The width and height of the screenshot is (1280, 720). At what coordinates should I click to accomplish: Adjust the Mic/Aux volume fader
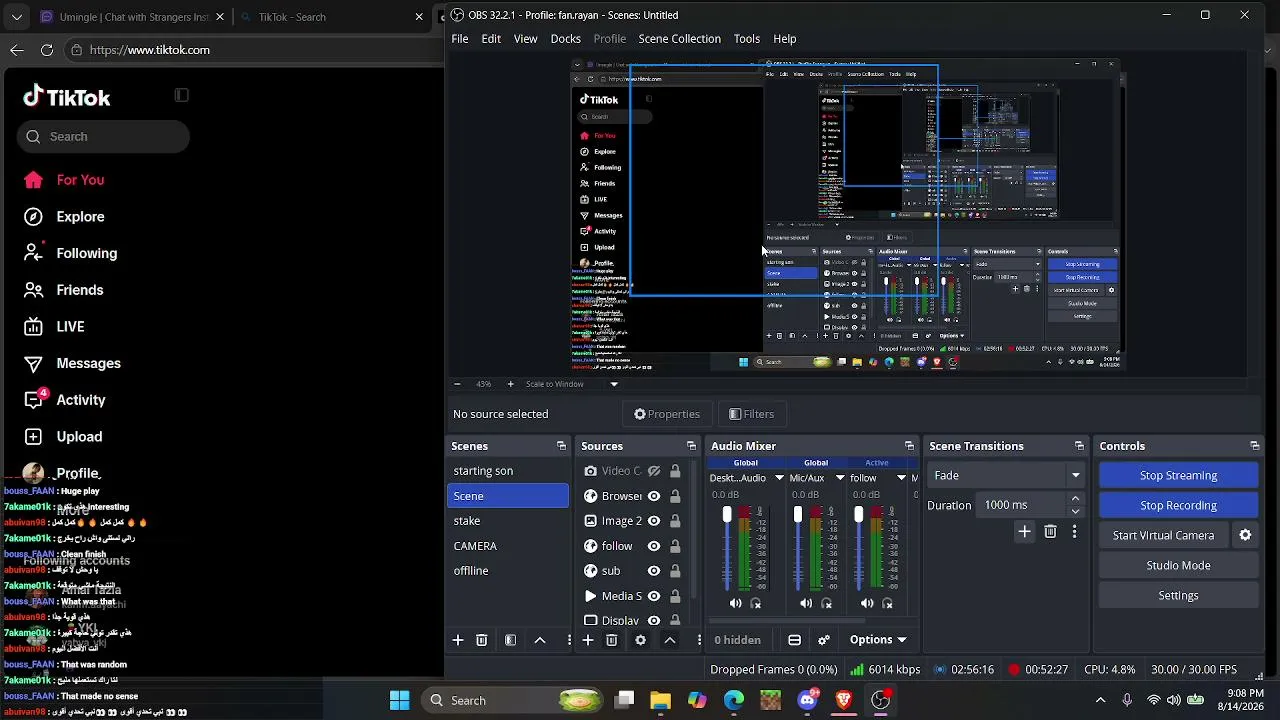pos(797,515)
